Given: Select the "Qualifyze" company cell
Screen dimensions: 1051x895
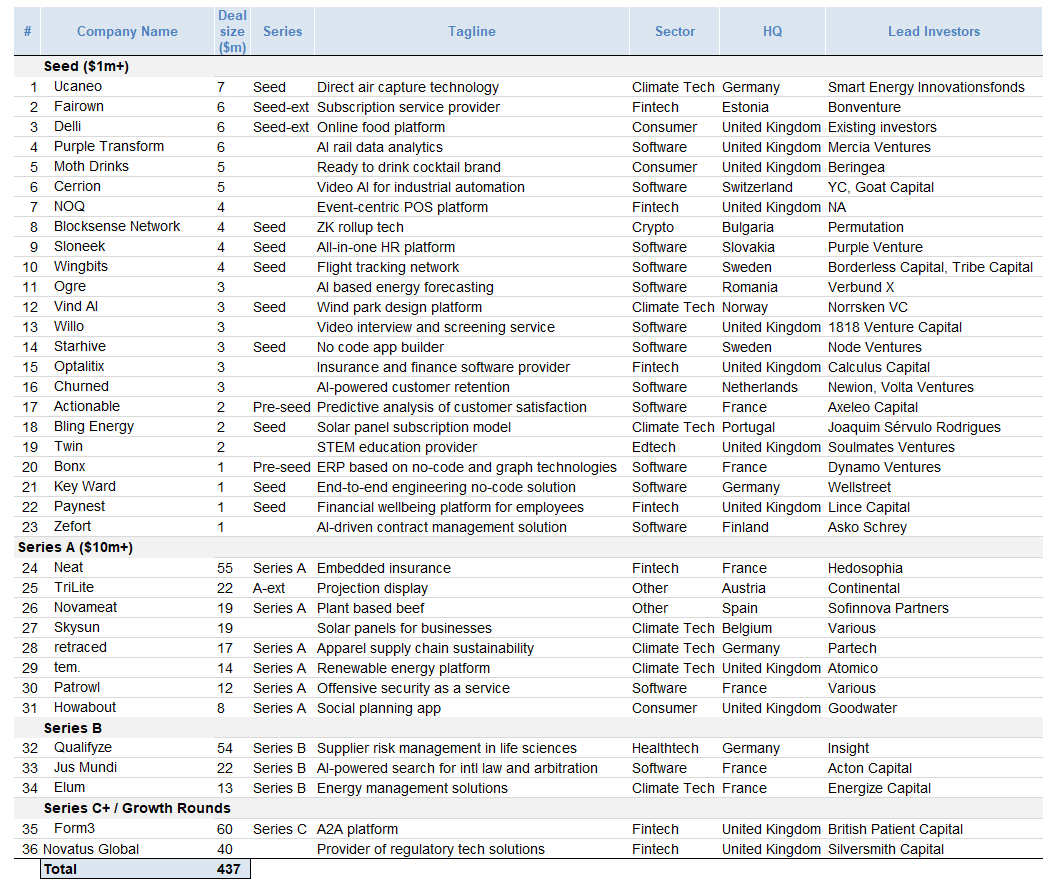Looking at the screenshot, I should [x=82, y=748].
